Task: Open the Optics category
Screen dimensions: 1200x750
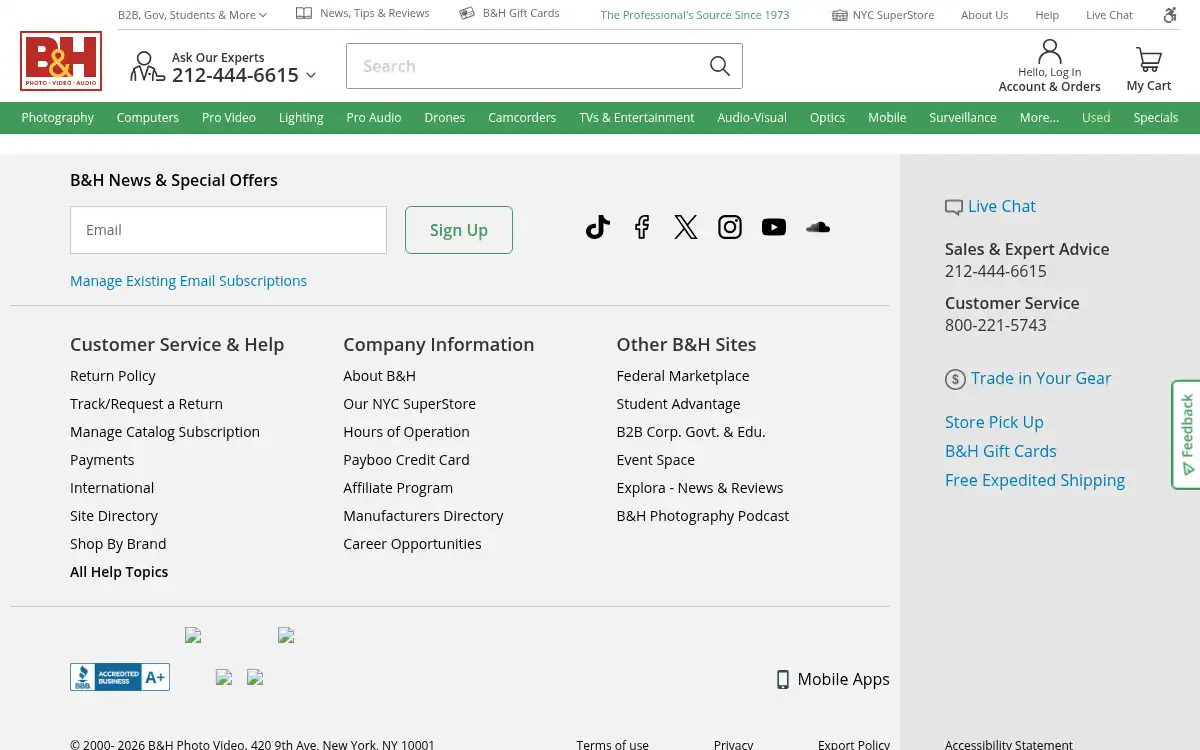Action: [x=827, y=117]
